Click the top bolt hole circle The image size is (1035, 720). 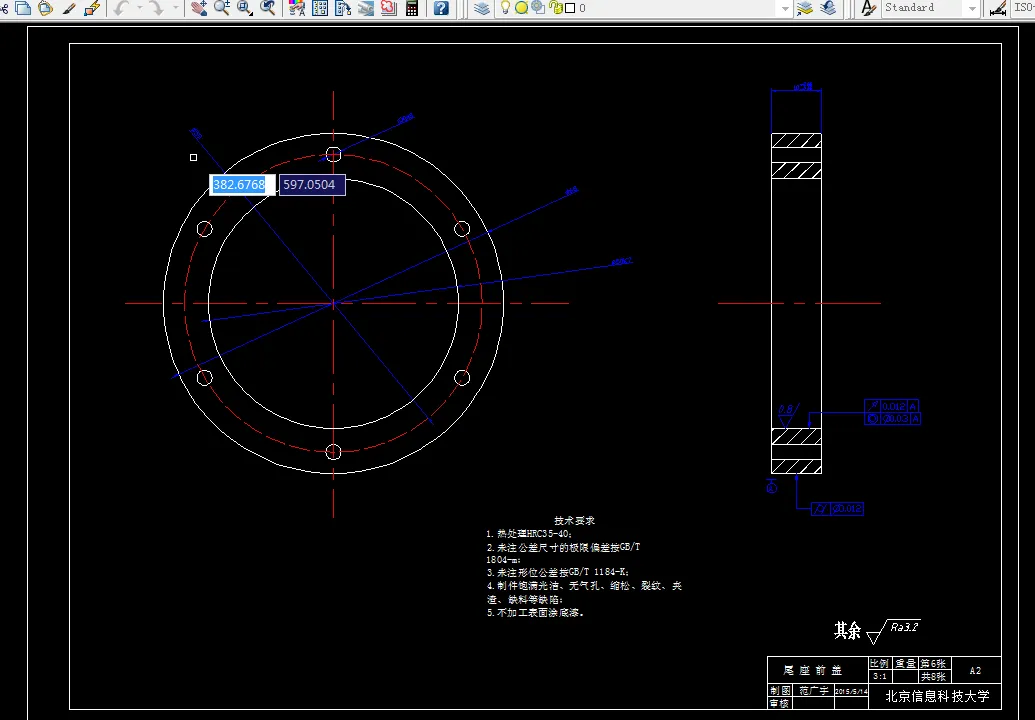(x=333, y=154)
